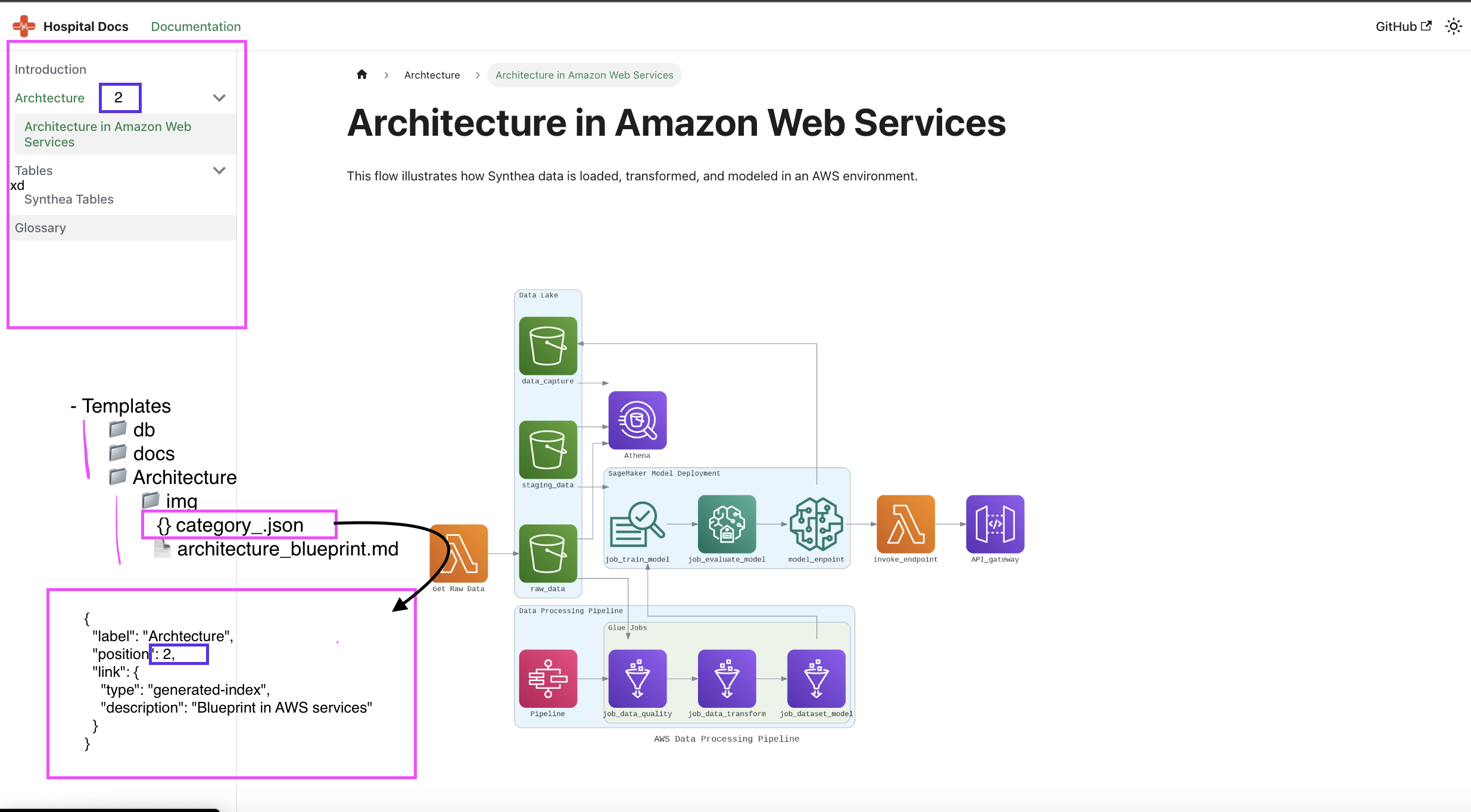Click the Hospital Docs title text
Image resolution: width=1471 pixels, height=812 pixels.
(86, 26)
